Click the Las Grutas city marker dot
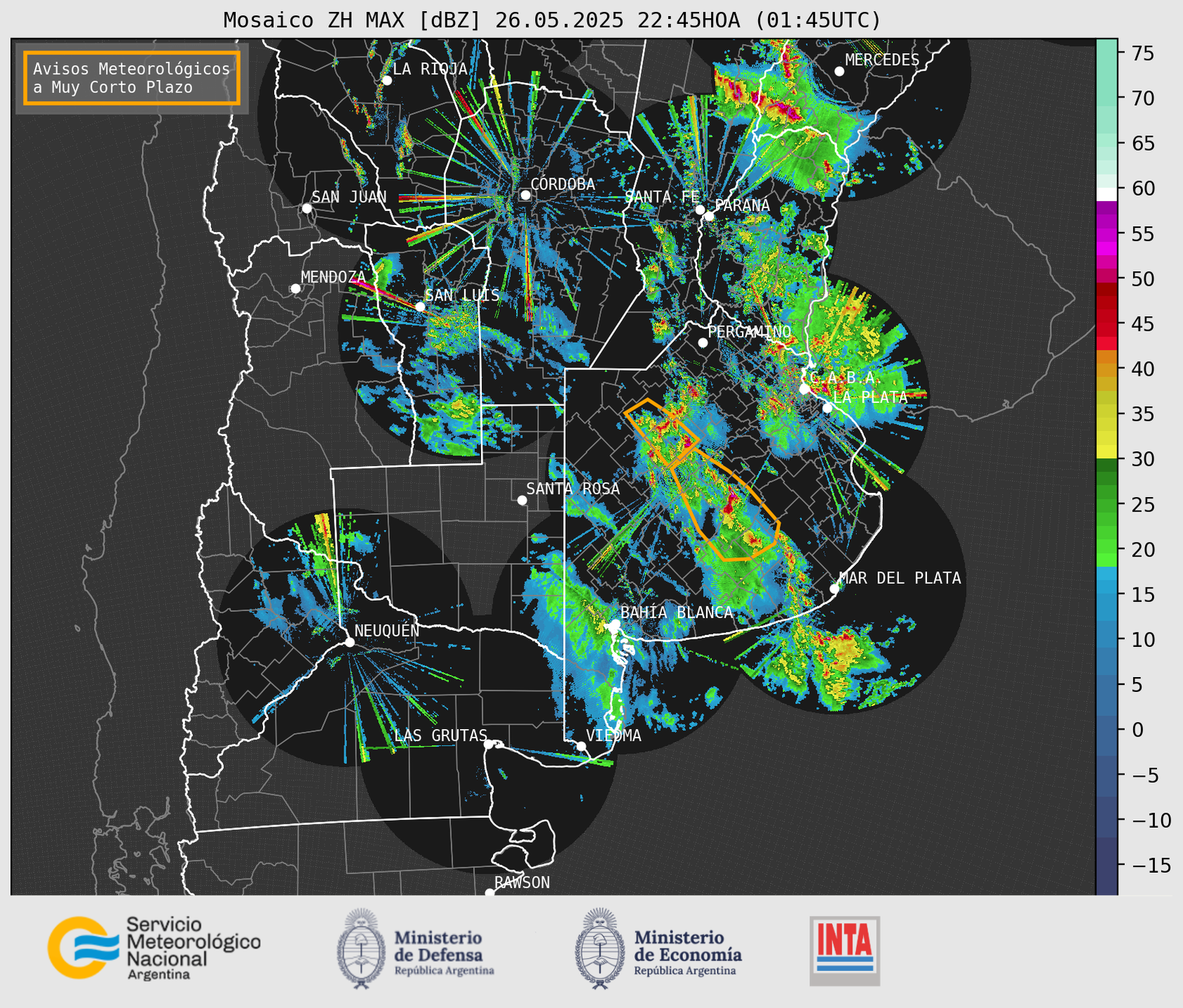 (x=489, y=744)
